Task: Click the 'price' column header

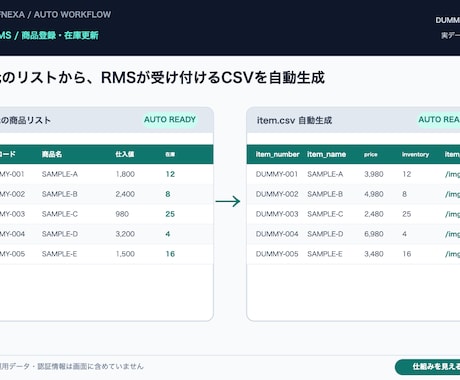Action: (x=371, y=155)
